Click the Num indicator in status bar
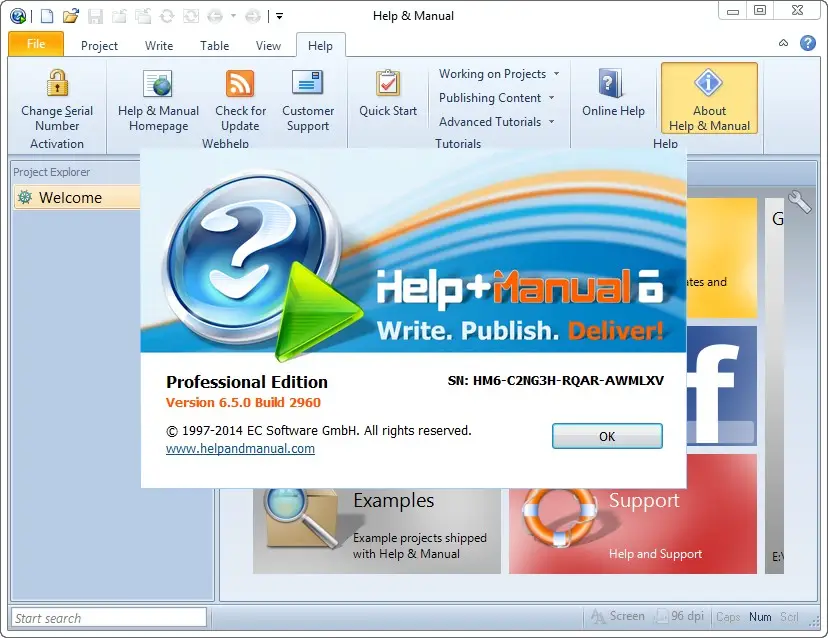The image size is (828, 638). 760,617
